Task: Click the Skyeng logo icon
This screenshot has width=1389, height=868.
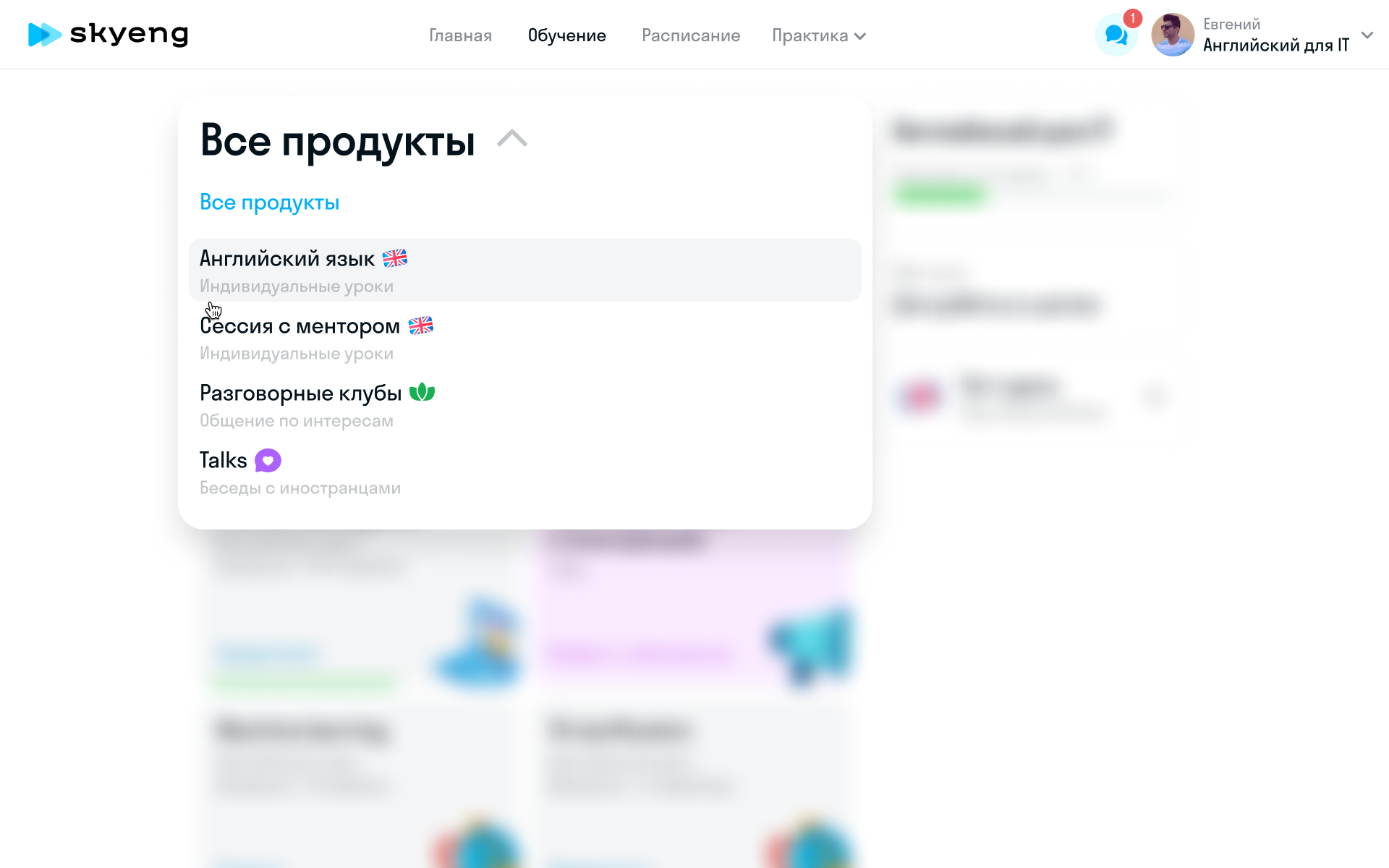Action: point(45,34)
